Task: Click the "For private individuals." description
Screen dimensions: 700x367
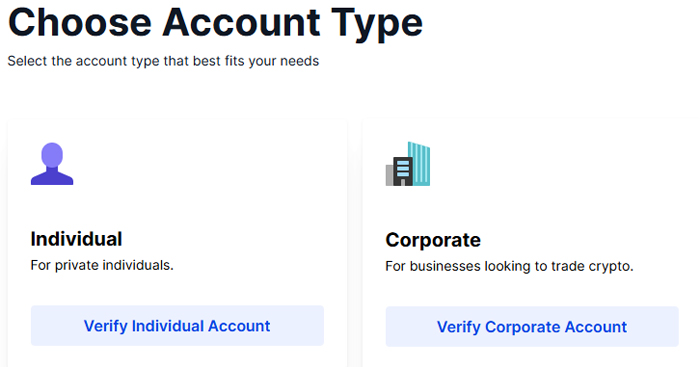Action: pos(102,266)
